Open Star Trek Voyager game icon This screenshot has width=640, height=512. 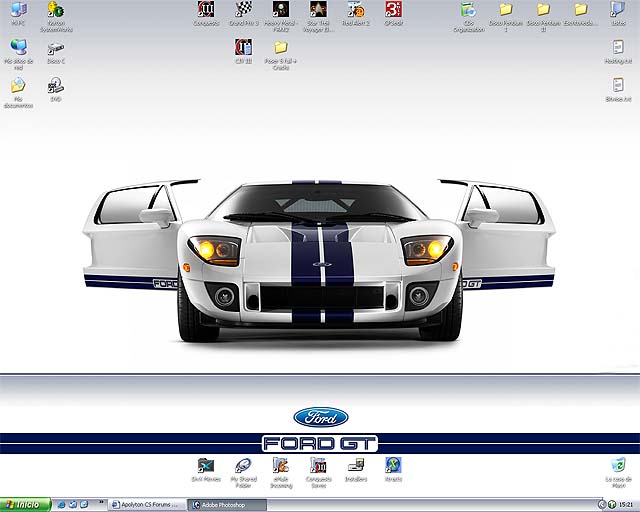point(318,10)
